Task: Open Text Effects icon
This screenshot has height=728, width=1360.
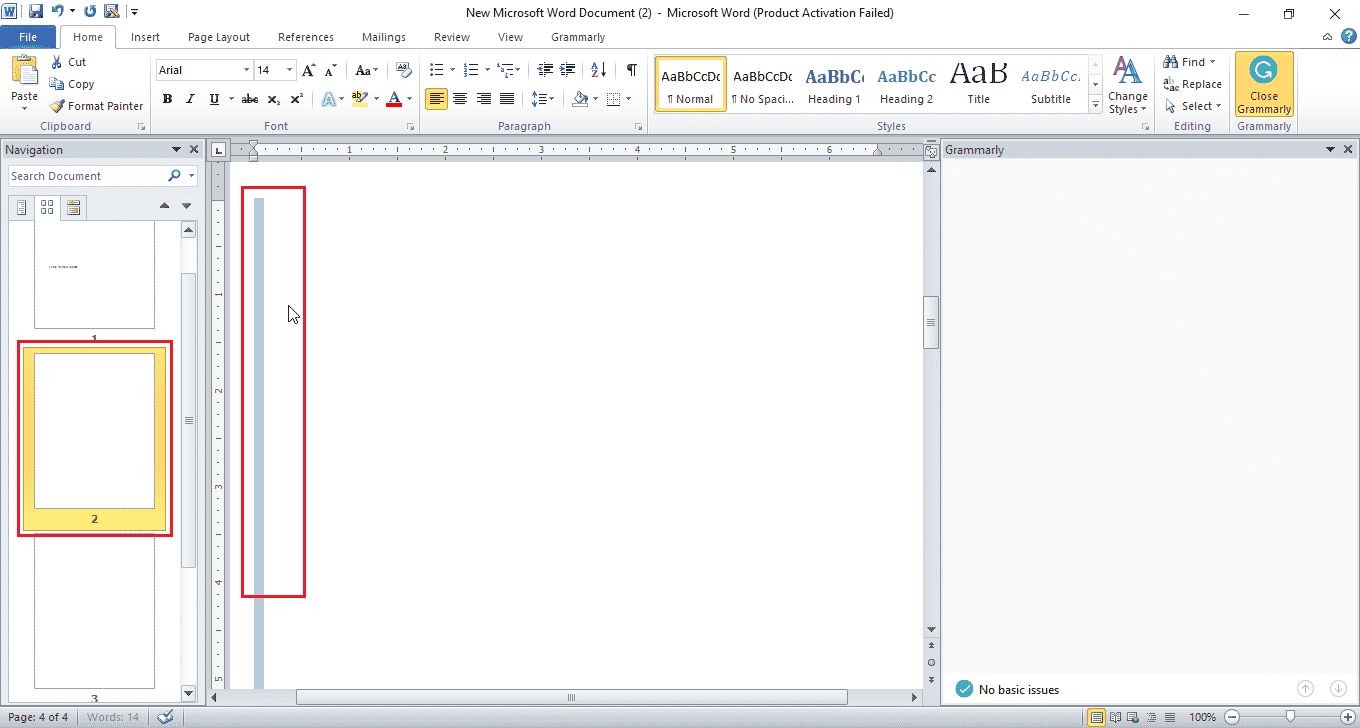Action: [328, 99]
